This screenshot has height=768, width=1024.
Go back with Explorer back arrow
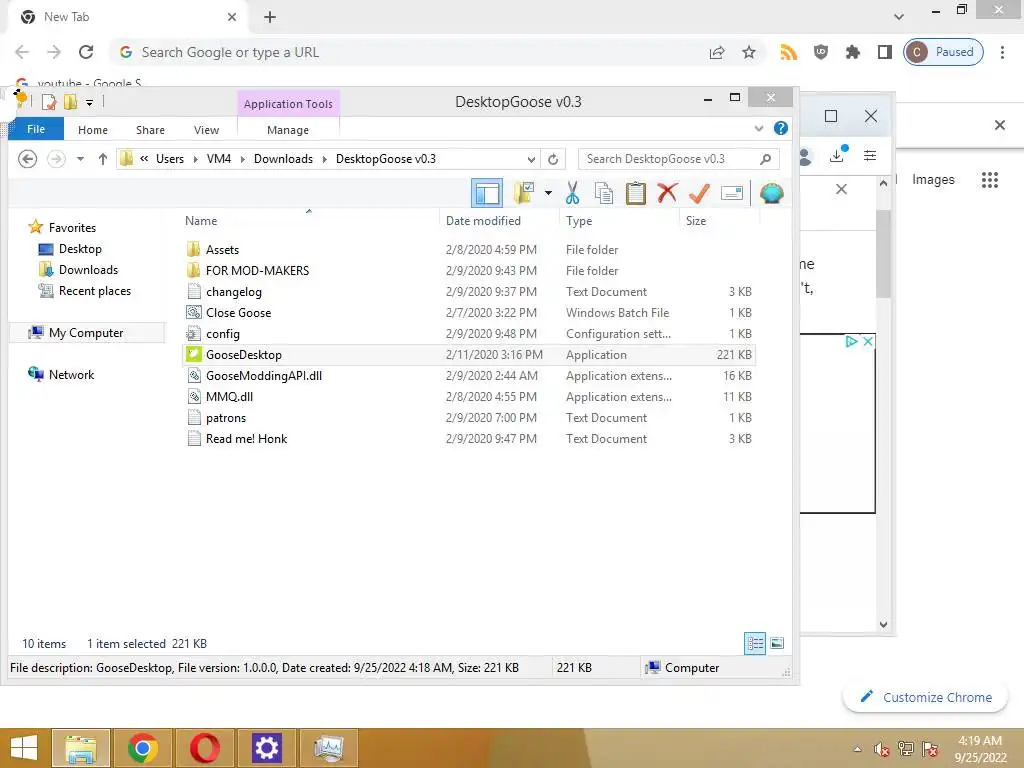pyautogui.click(x=27, y=159)
